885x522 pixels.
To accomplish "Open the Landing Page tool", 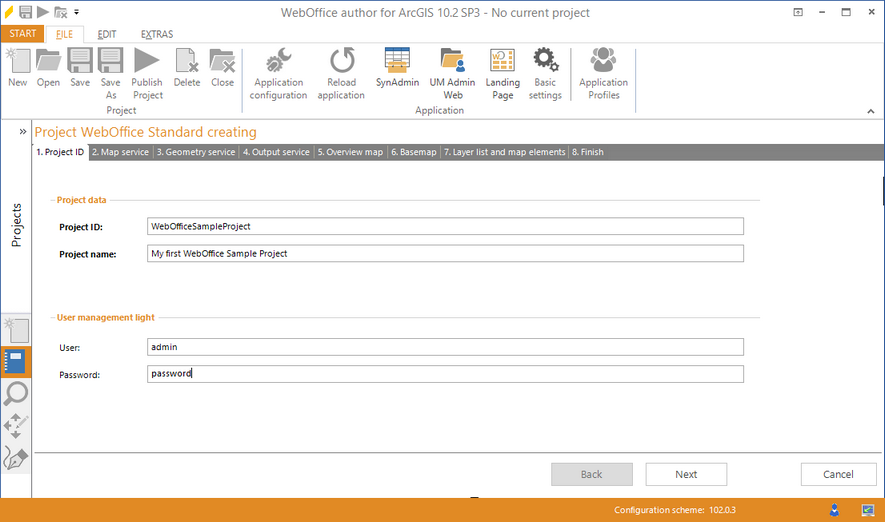I will pos(502,74).
